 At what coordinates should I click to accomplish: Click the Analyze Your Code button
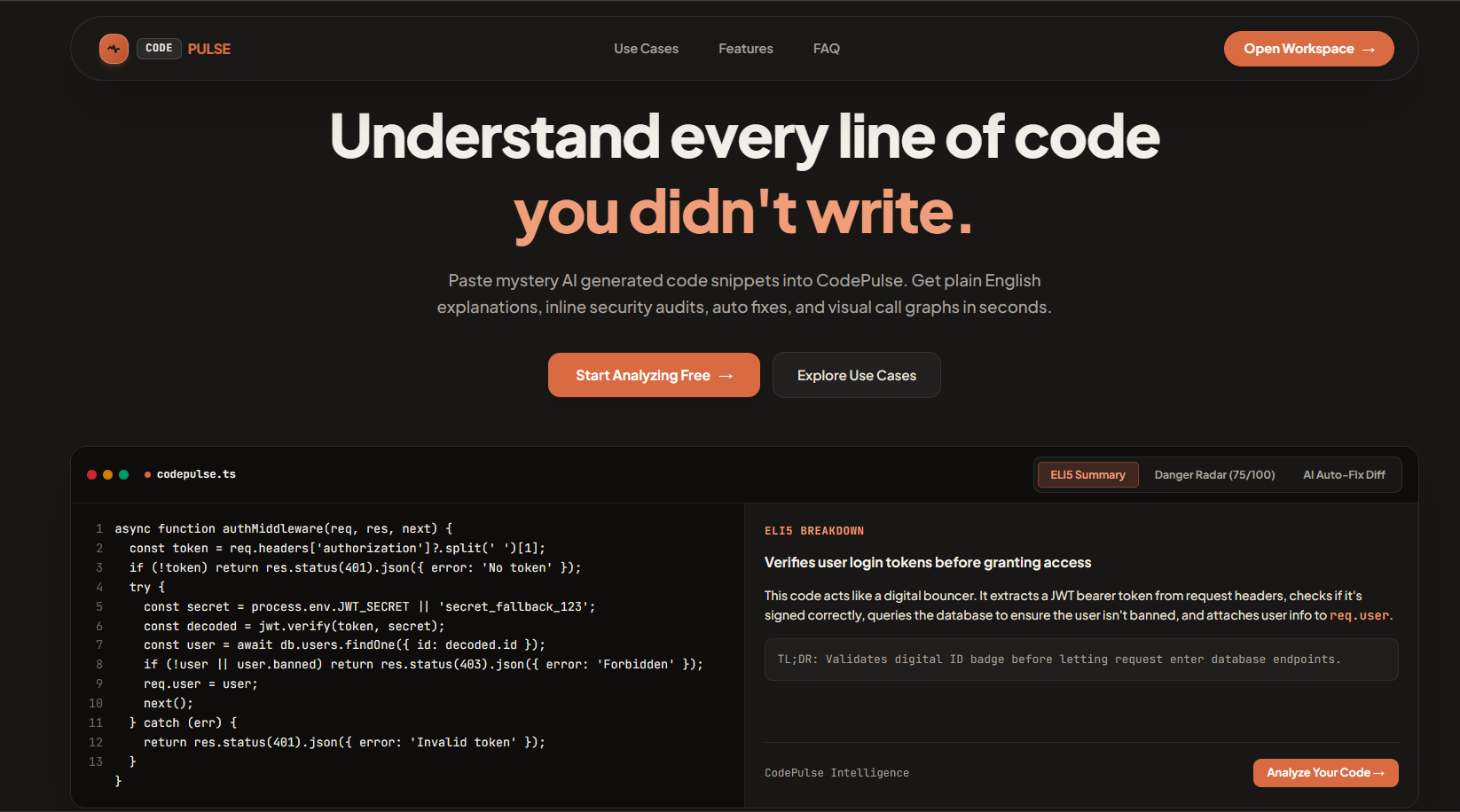[x=1325, y=773]
